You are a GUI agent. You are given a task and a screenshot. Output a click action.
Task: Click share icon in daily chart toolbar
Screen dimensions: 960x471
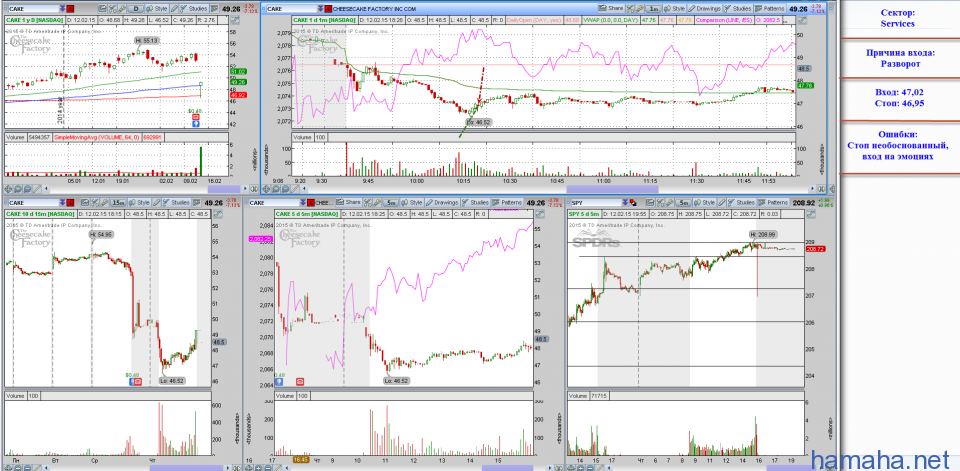tap(102, 9)
